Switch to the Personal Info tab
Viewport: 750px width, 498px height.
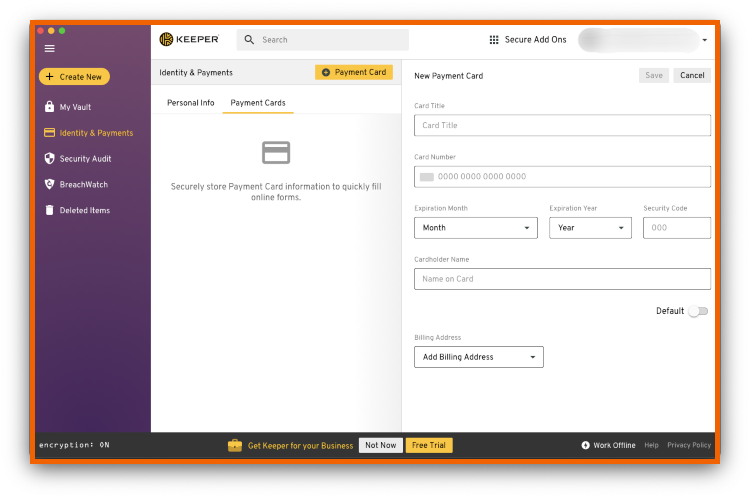tap(190, 103)
